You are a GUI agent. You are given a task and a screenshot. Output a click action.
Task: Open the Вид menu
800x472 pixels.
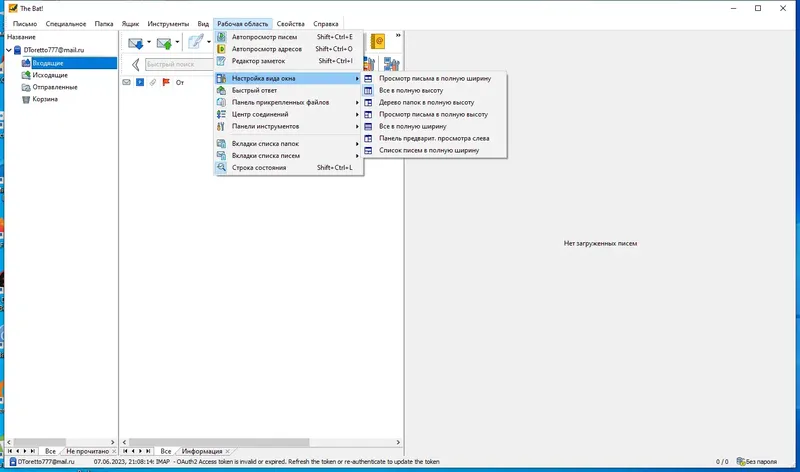point(203,24)
